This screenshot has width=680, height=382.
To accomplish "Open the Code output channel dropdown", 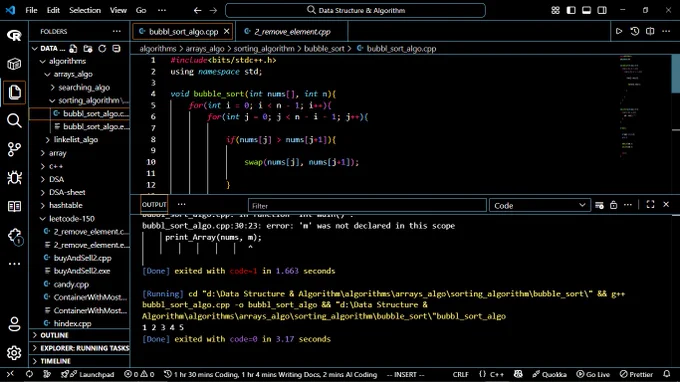I will click(539, 206).
